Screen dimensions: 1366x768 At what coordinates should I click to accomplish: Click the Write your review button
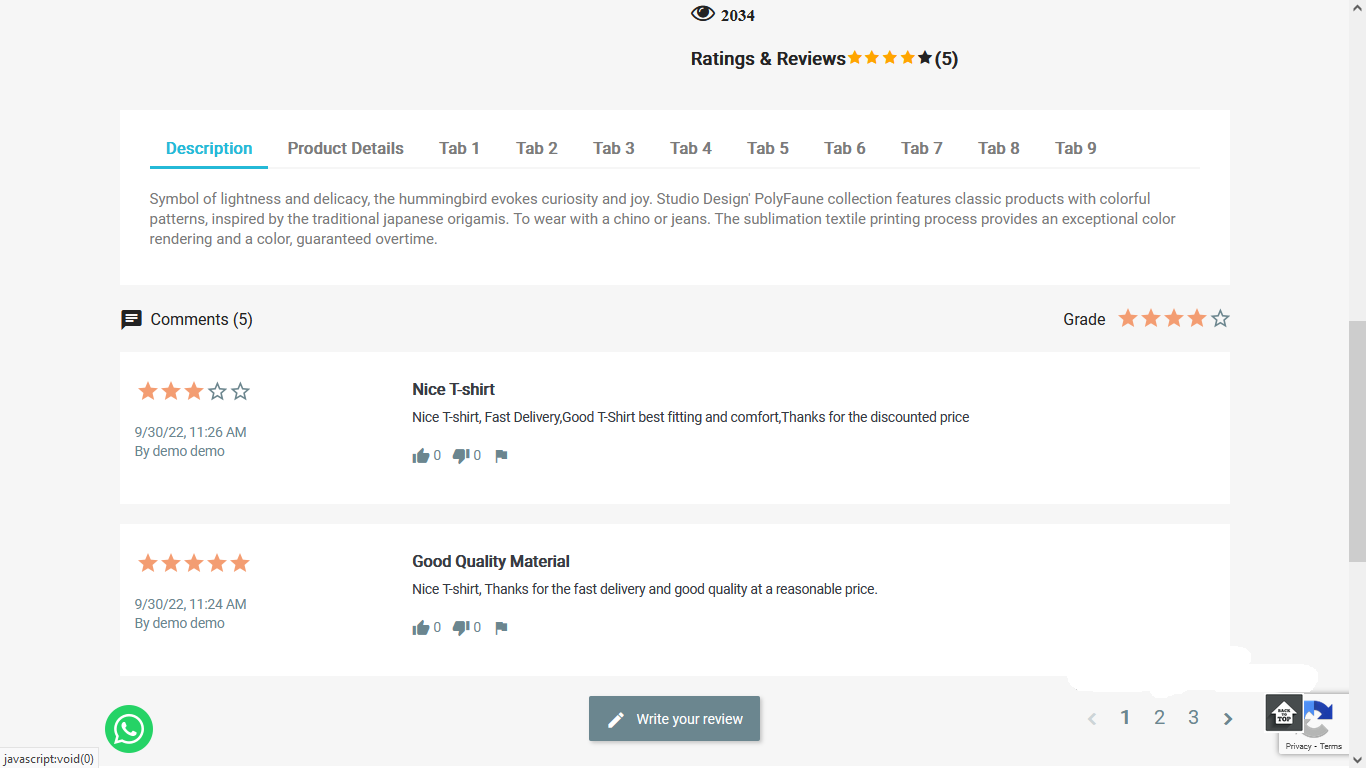click(674, 718)
